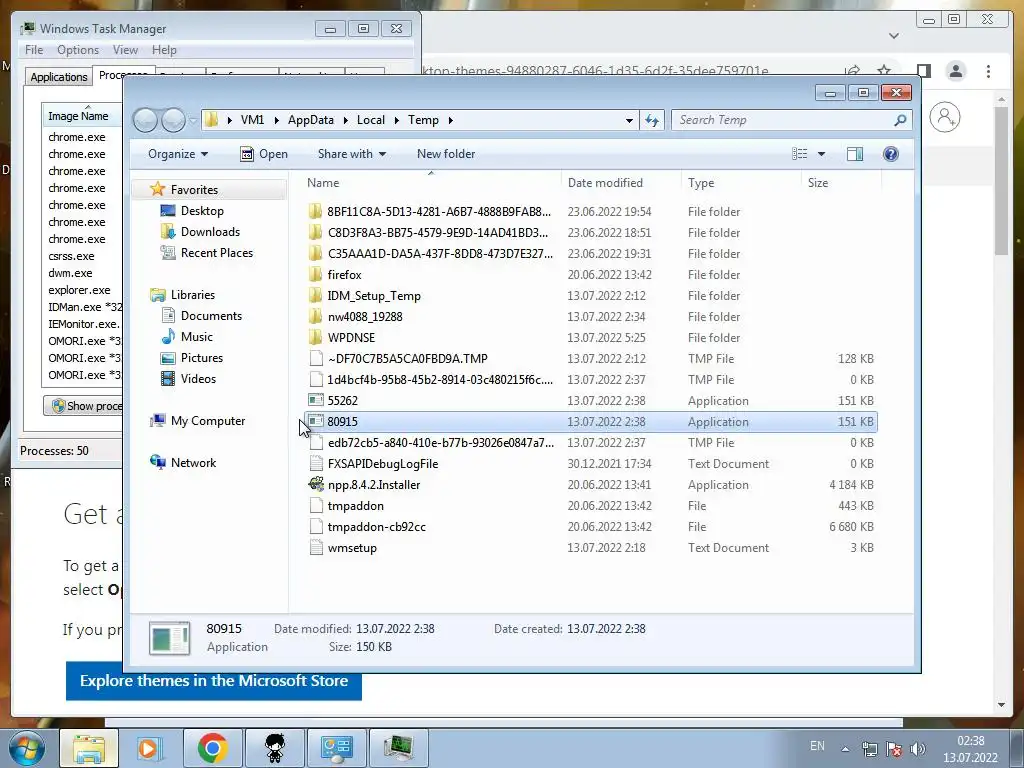Click the EN language indicator
This screenshot has width=1024, height=768.
coord(817,746)
